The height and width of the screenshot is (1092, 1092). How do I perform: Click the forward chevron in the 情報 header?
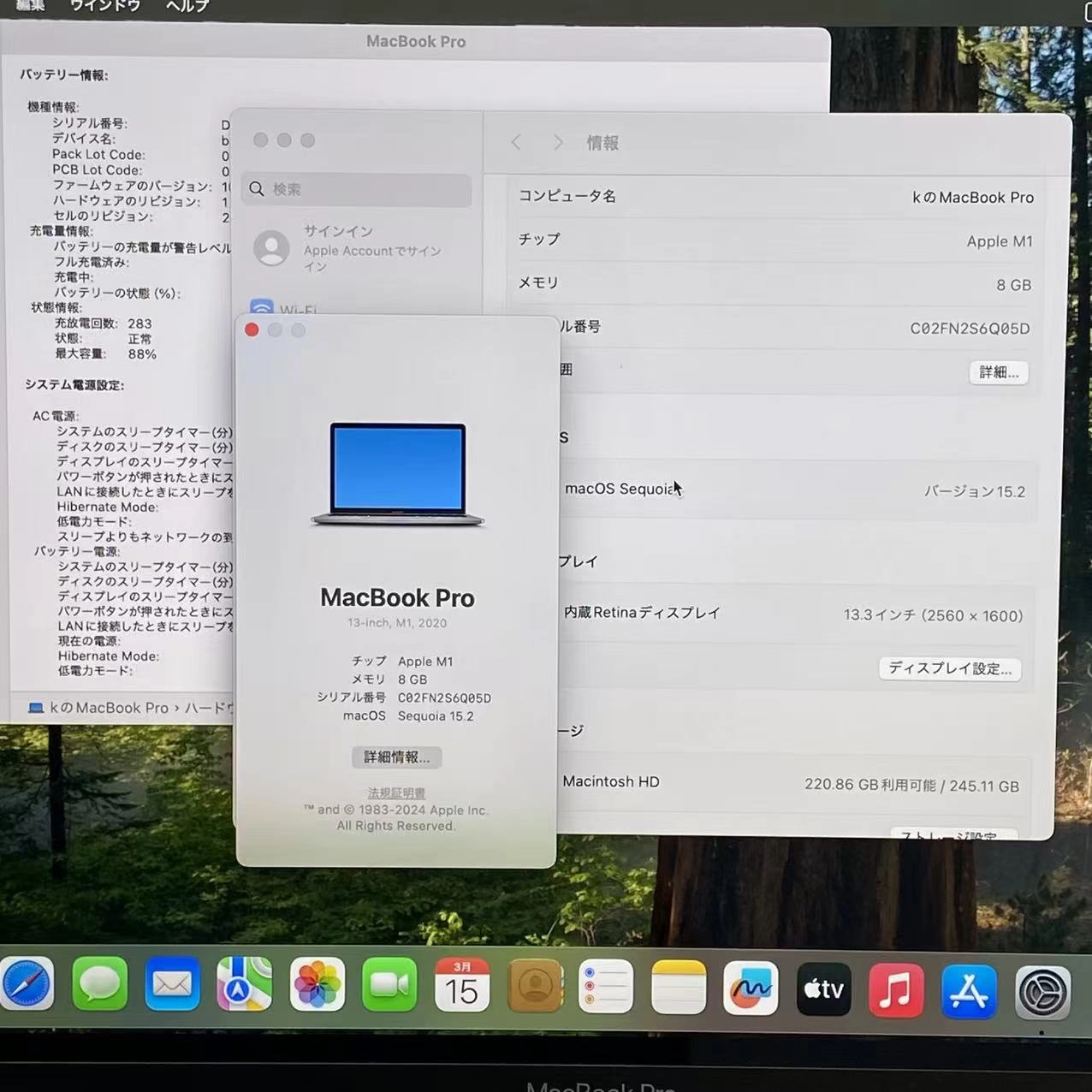coord(557,142)
